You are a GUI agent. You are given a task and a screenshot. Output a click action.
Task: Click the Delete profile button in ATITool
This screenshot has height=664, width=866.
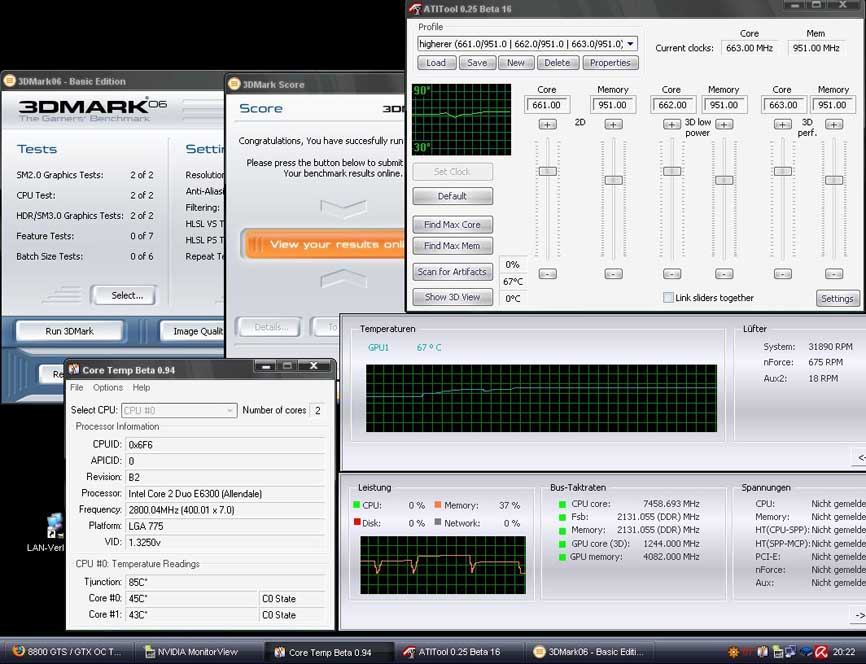[x=557, y=62]
